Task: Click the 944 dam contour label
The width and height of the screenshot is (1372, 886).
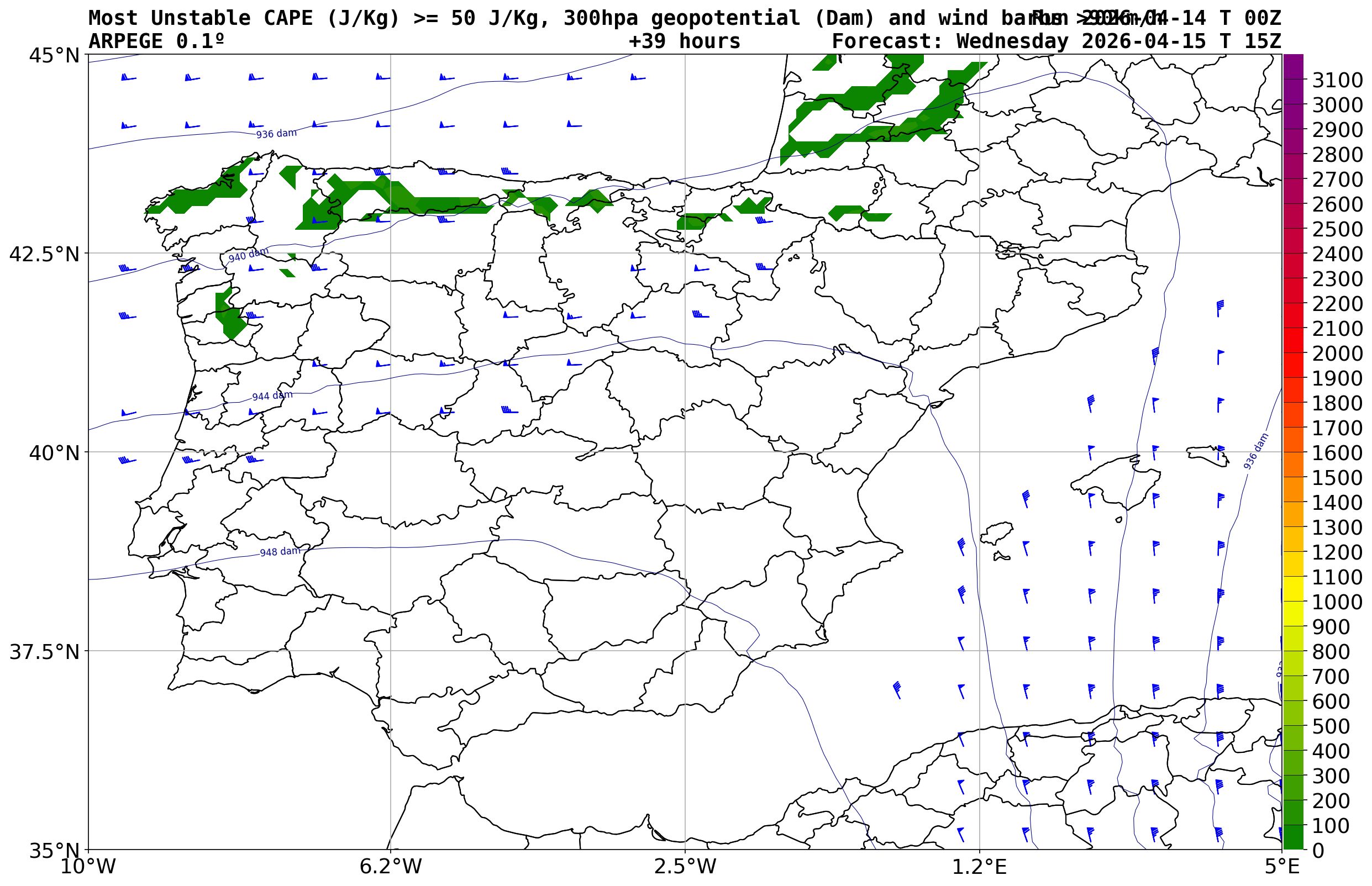Action: pyautogui.click(x=272, y=397)
